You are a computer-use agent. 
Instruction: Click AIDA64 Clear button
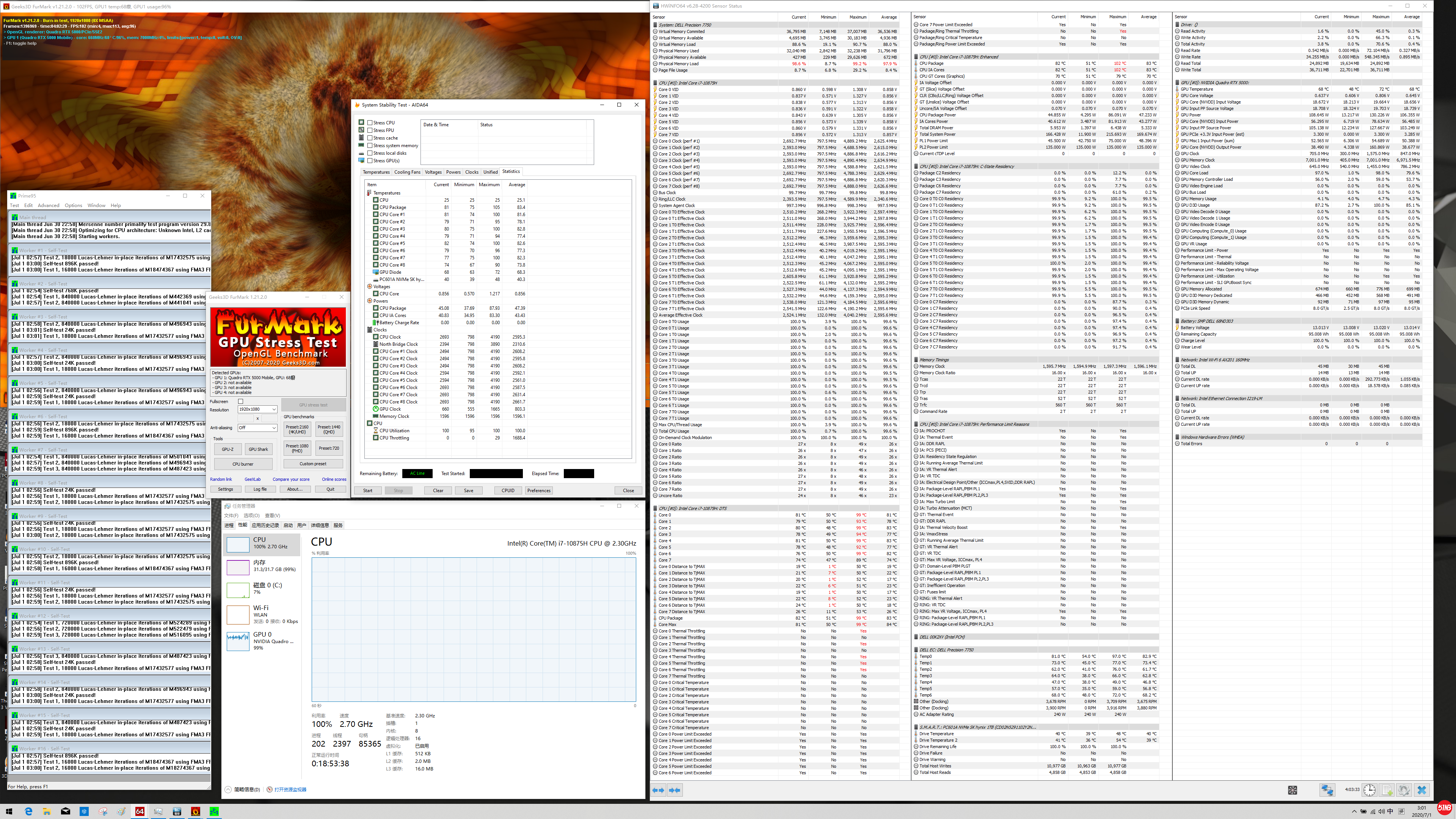coord(438,491)
